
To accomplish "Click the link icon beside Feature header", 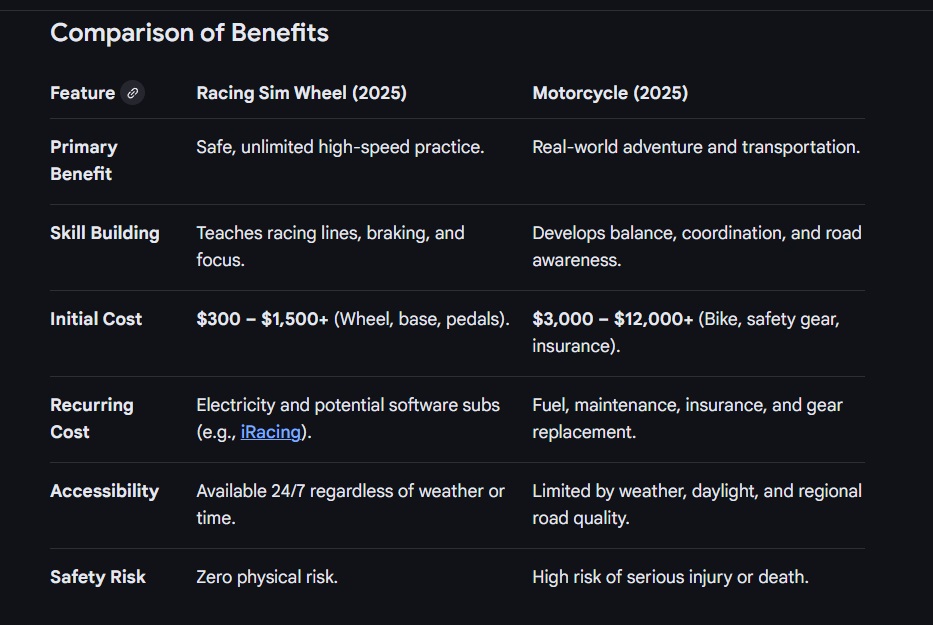I will (x=133, y=93).
